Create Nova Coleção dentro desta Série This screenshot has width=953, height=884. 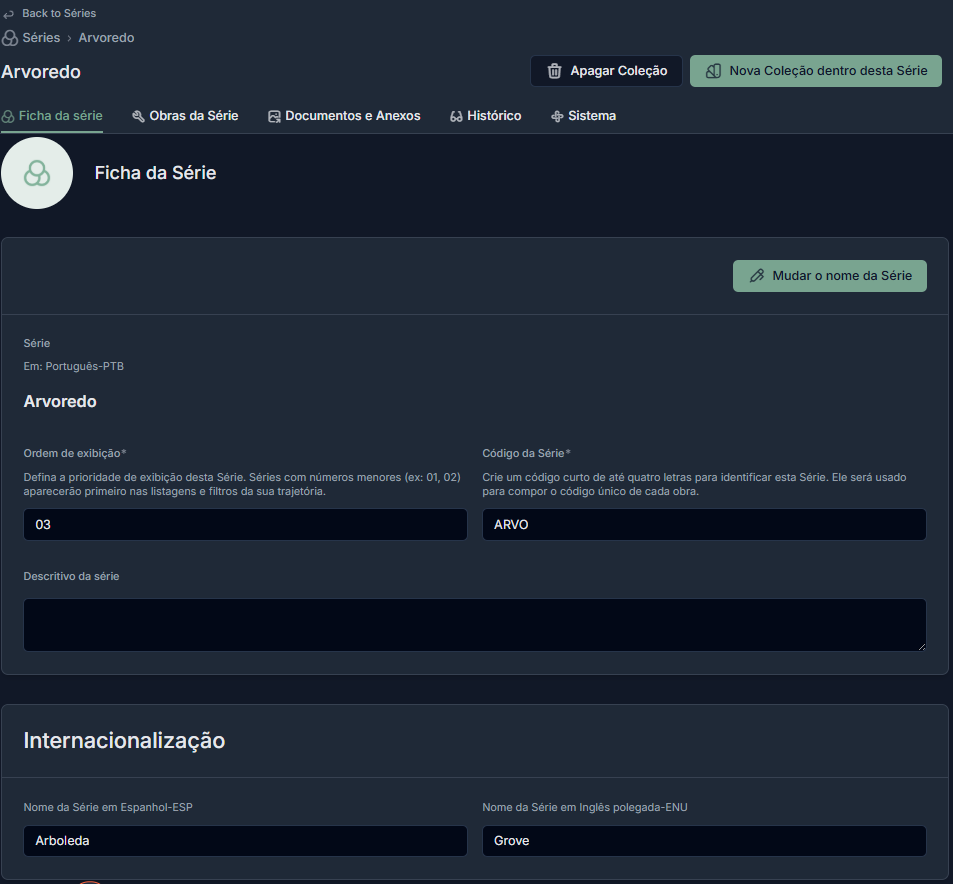(816, 71)
